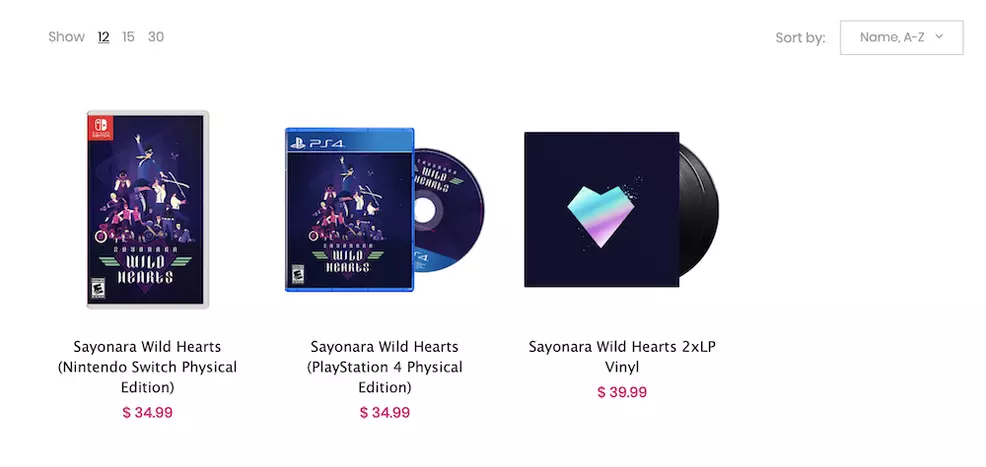Screen dimensions: 986x467
Task: Open Sayonara Wild Hearts PlayStation 4 Physical Edition title
Action: pos(385,367)
